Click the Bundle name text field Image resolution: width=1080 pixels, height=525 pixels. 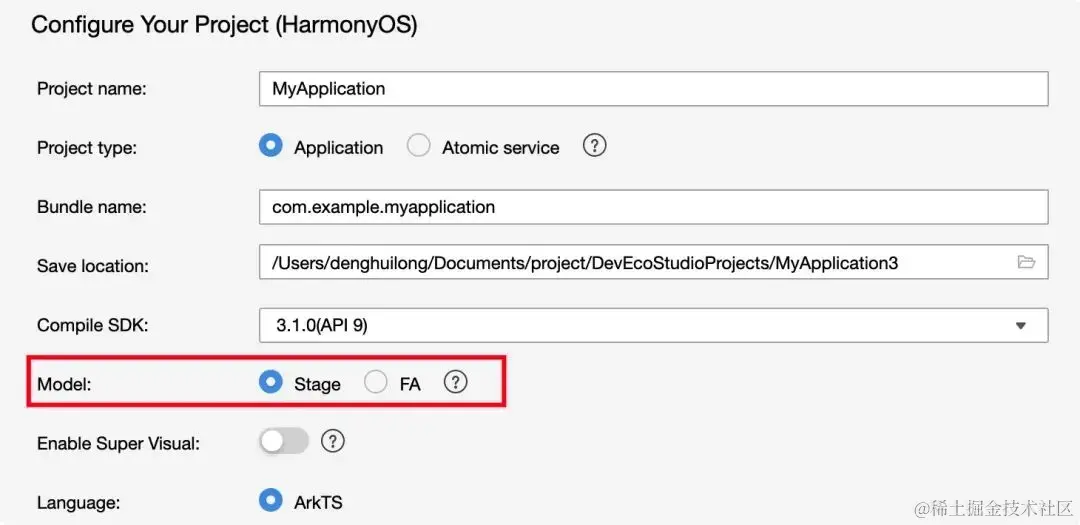652,207
